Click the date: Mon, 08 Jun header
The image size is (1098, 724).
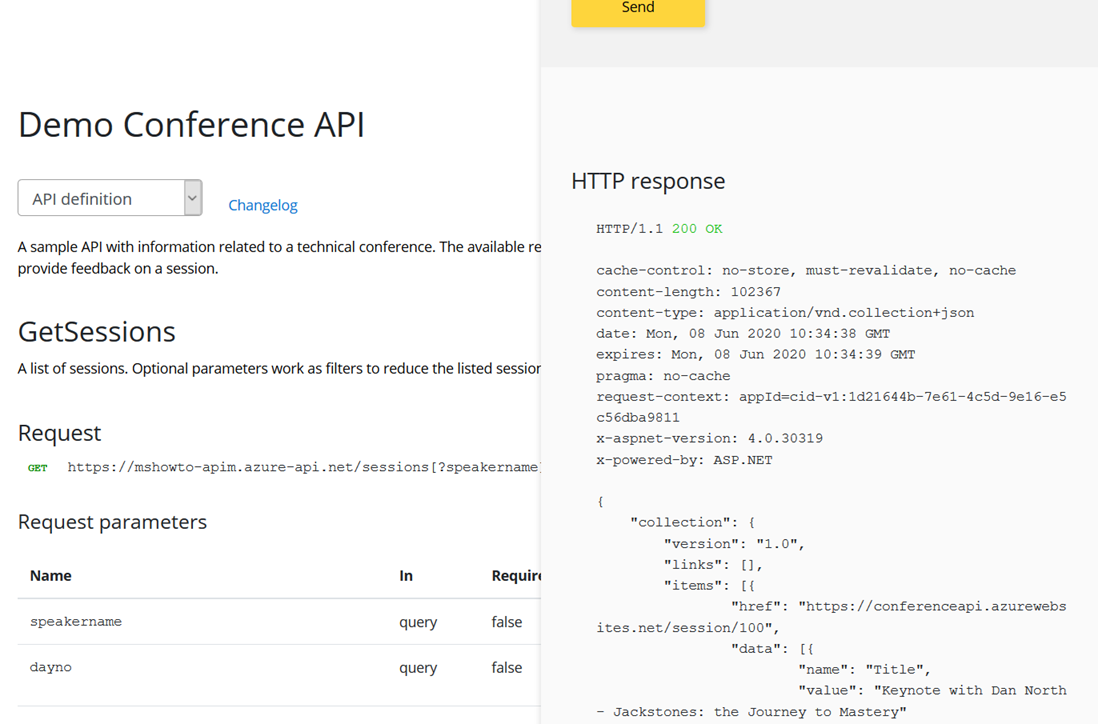pyautogui.click(x=743, y=334)
